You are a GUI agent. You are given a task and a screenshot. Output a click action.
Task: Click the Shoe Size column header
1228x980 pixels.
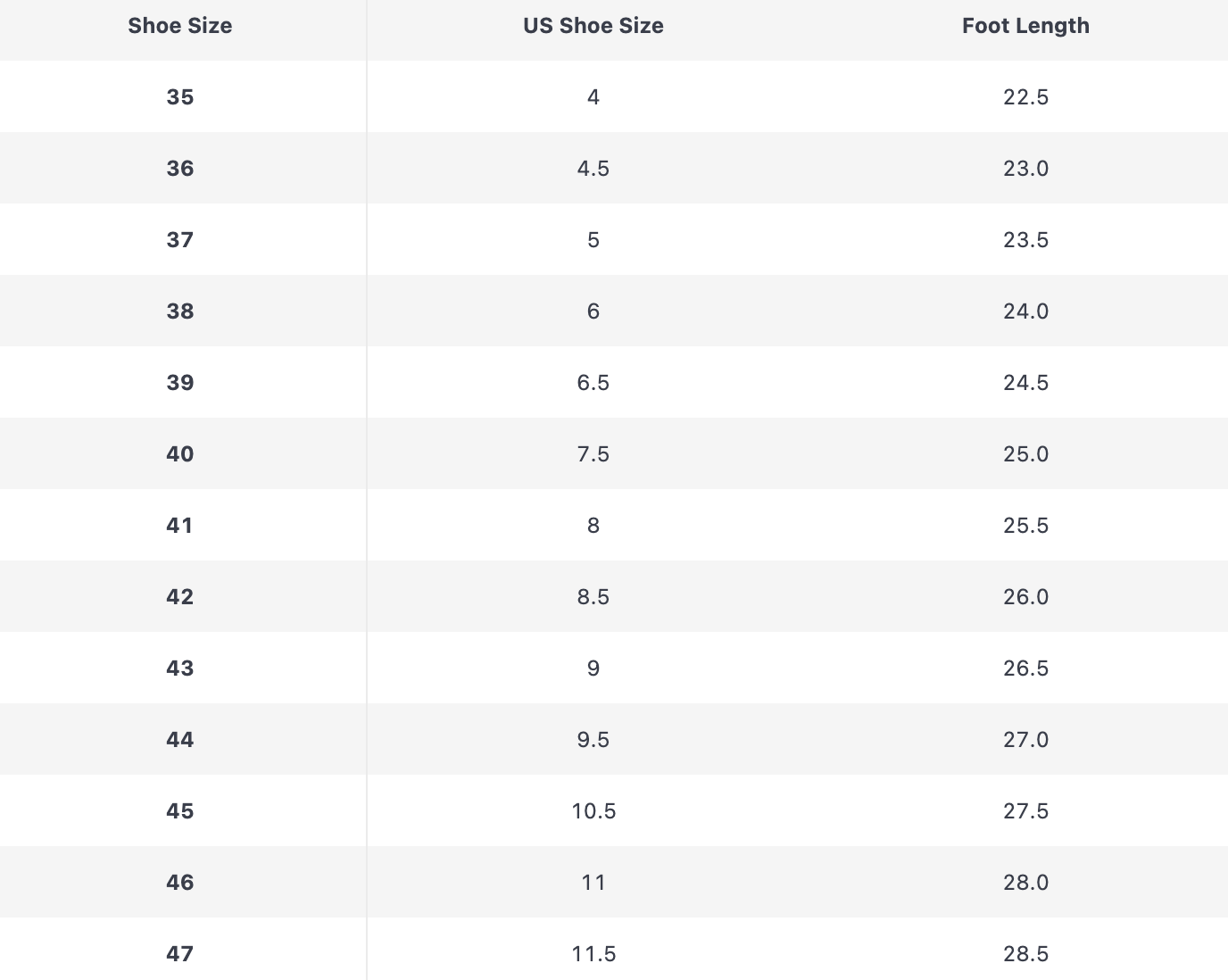pos(179,26)
